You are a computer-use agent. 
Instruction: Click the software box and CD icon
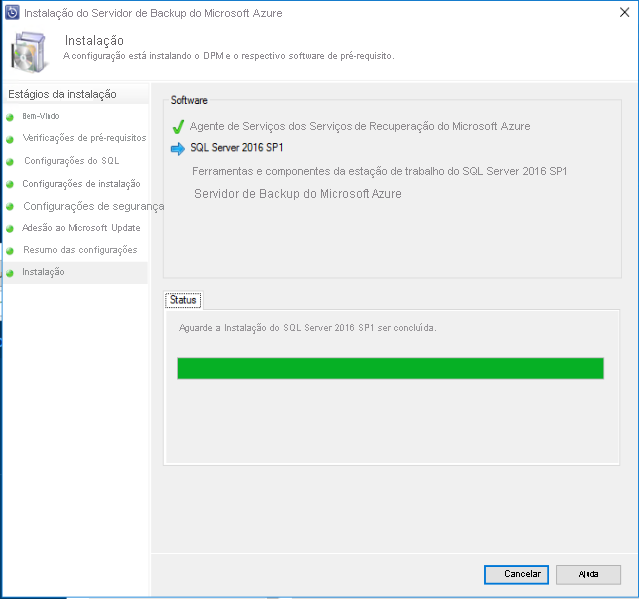click(x=29, y=52)
